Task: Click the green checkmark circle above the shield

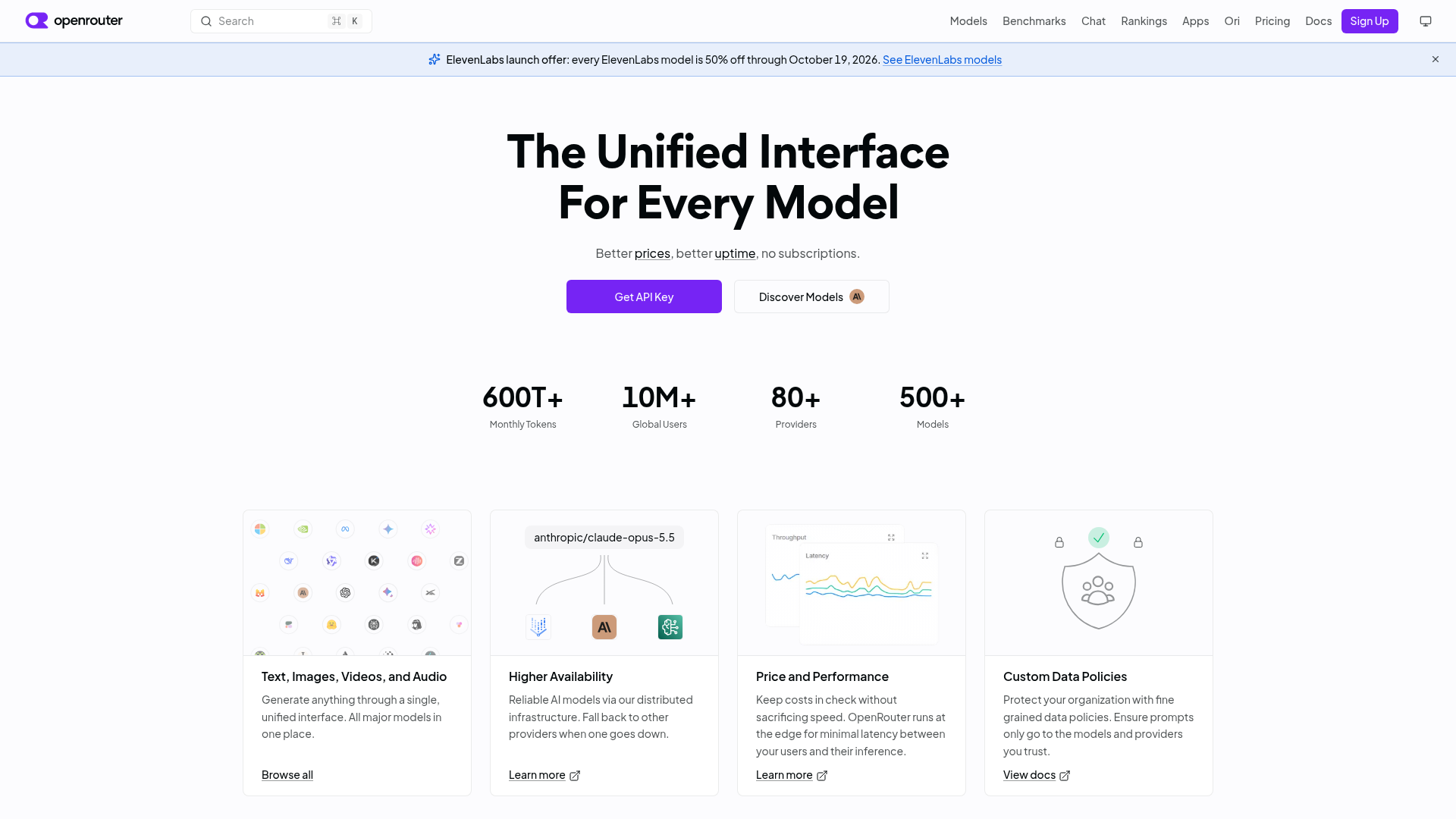Action: pos(1099,538)
